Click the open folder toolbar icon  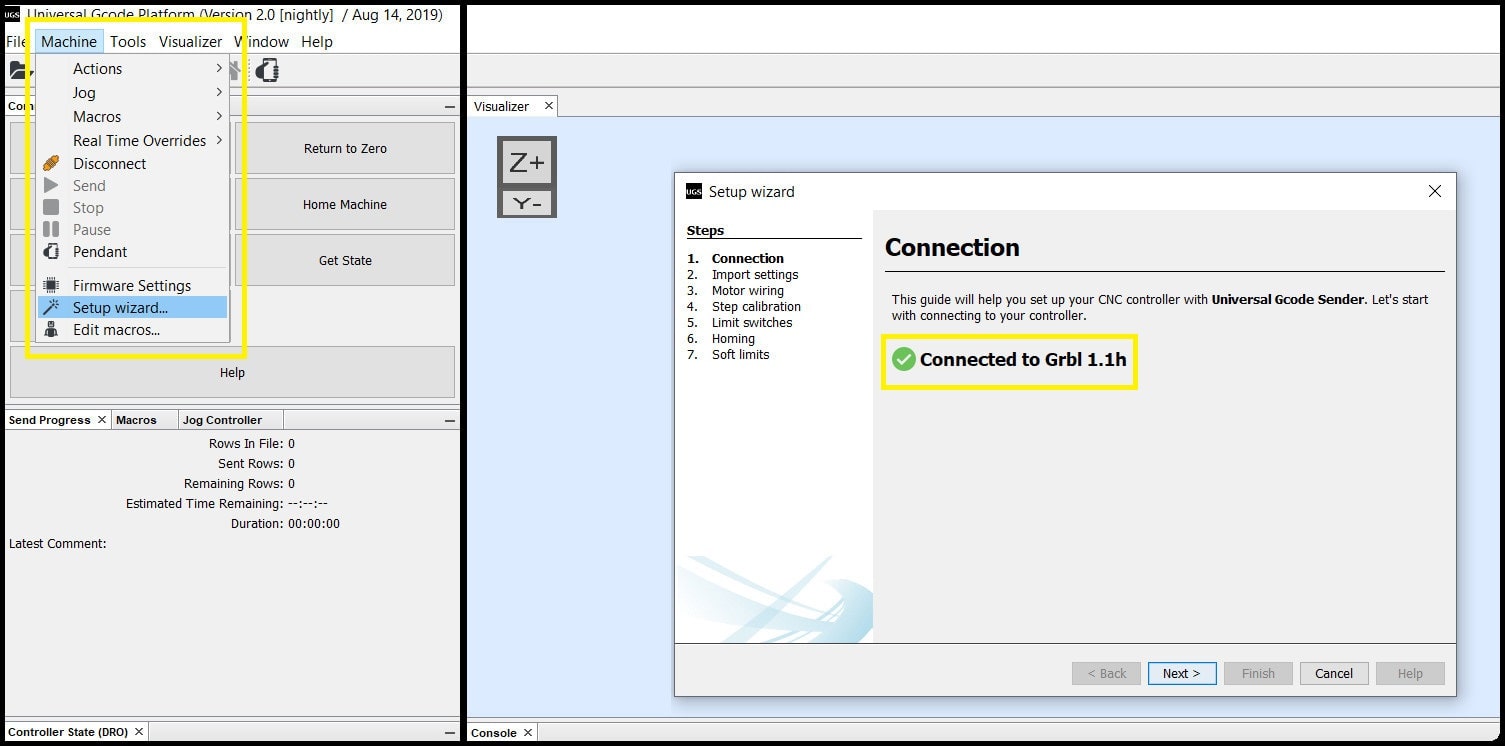18,70
